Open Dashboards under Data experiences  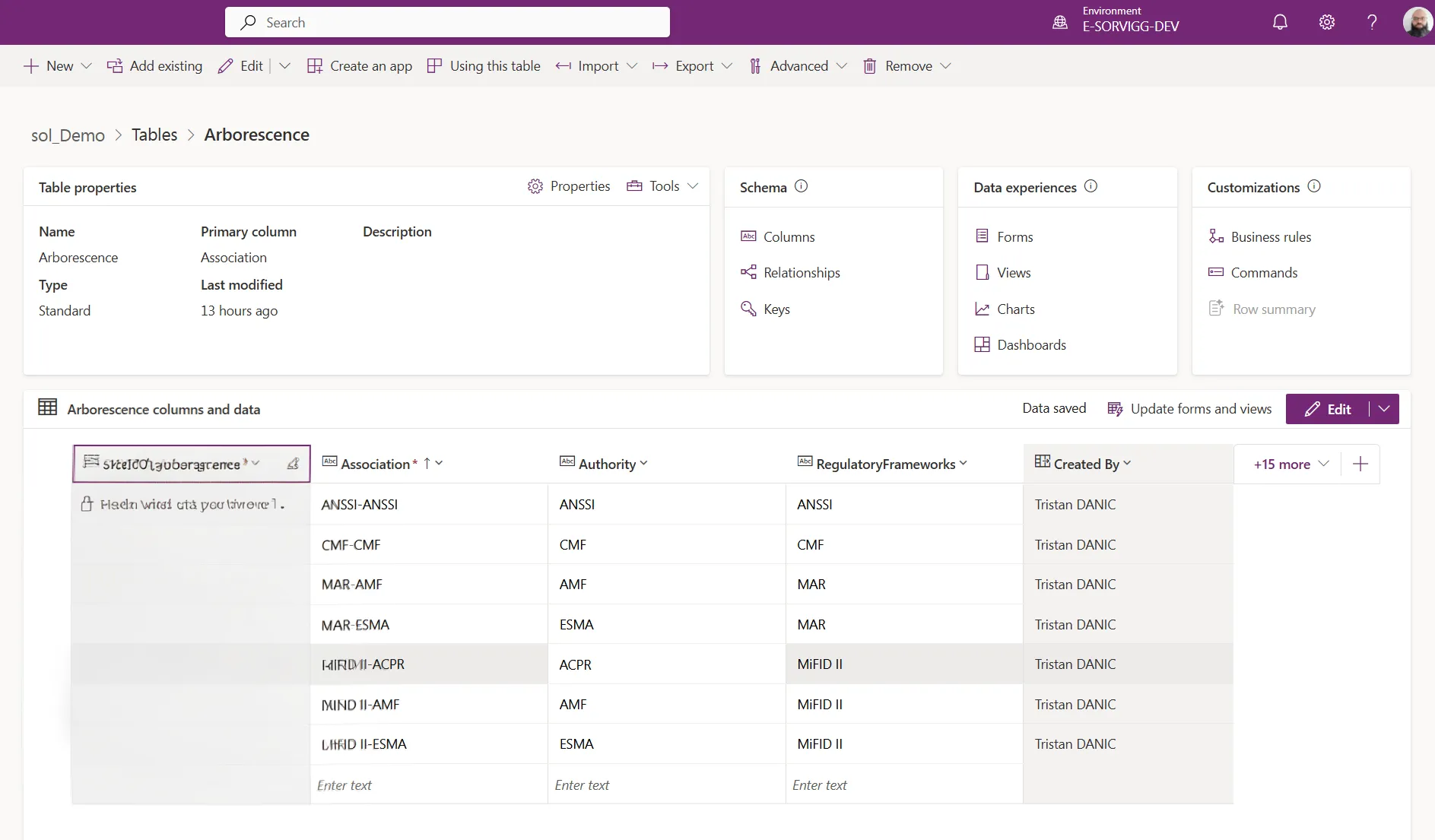point(1020,344)
